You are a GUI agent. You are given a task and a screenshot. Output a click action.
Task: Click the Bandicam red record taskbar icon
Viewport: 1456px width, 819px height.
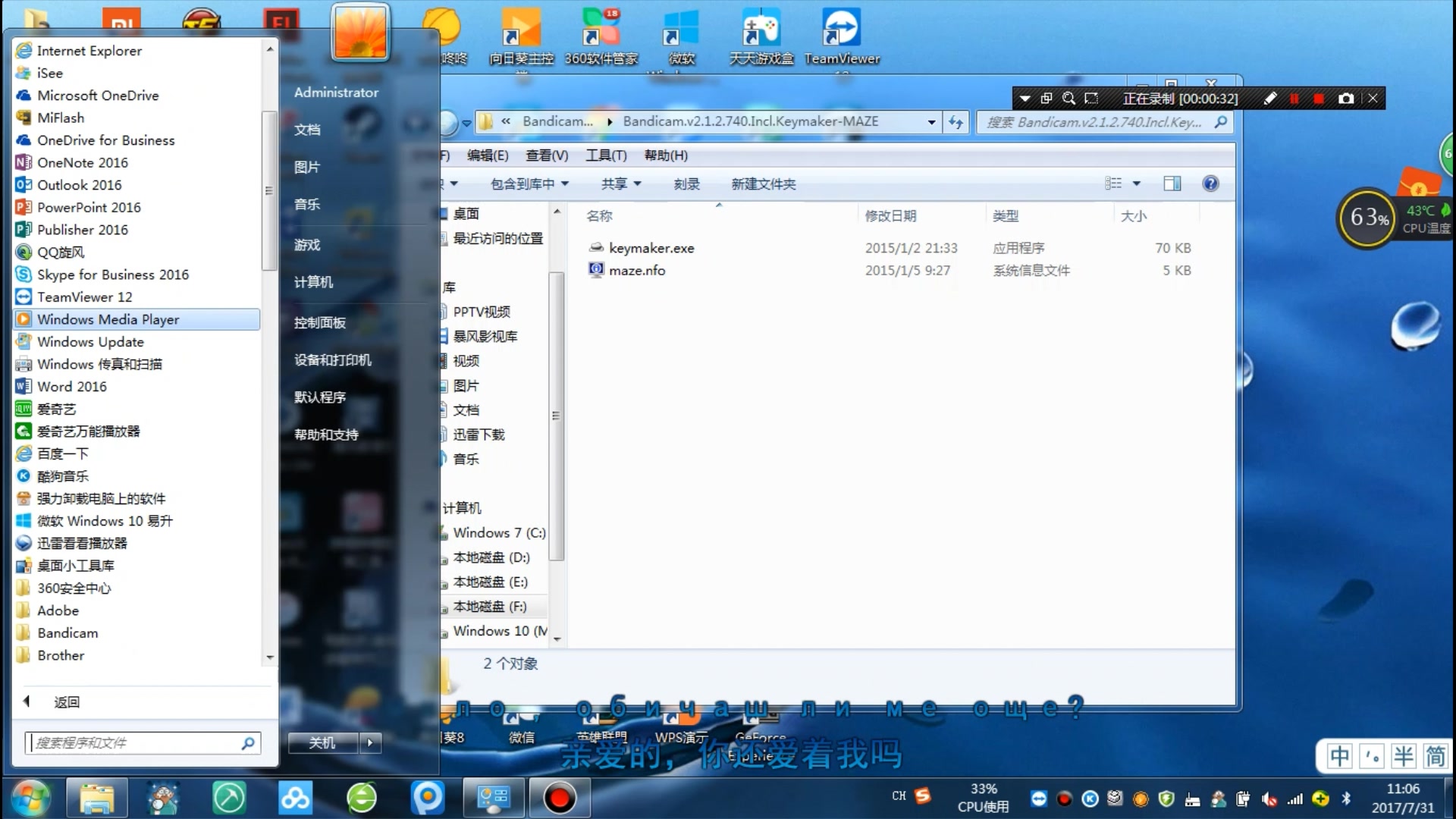tap(560, 798)
